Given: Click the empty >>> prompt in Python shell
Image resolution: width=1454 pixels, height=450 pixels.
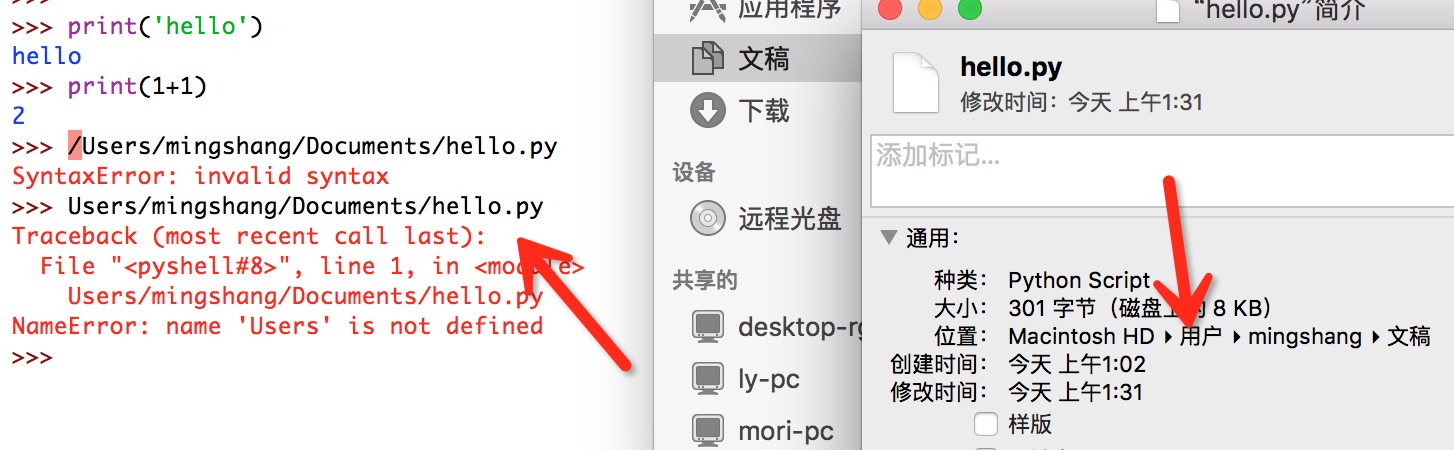Looking at the screenshot, I should 32,356.
